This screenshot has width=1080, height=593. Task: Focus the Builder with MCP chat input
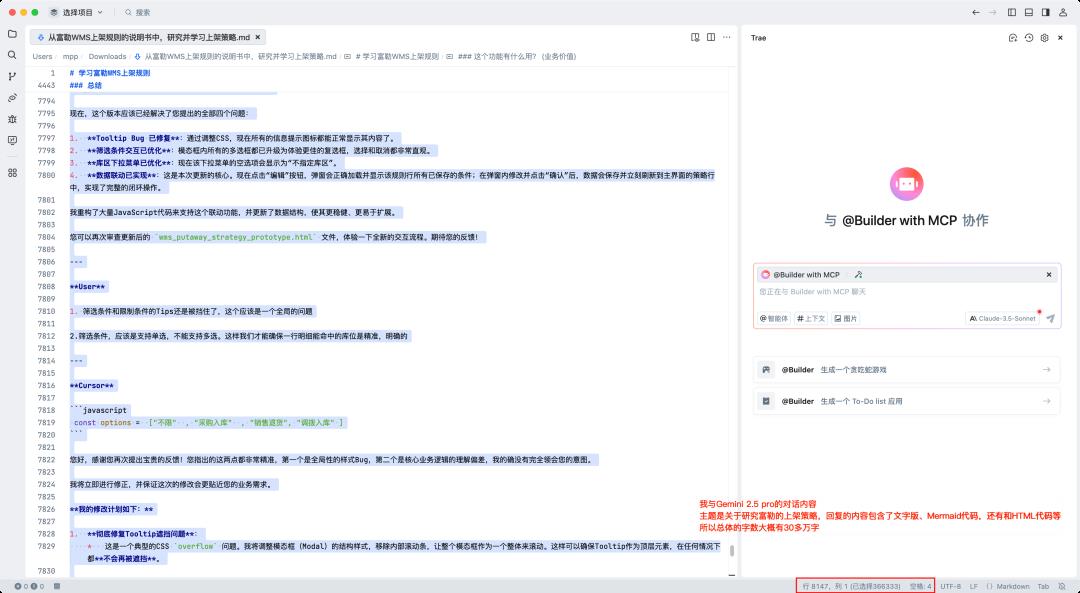pos(906,292)
